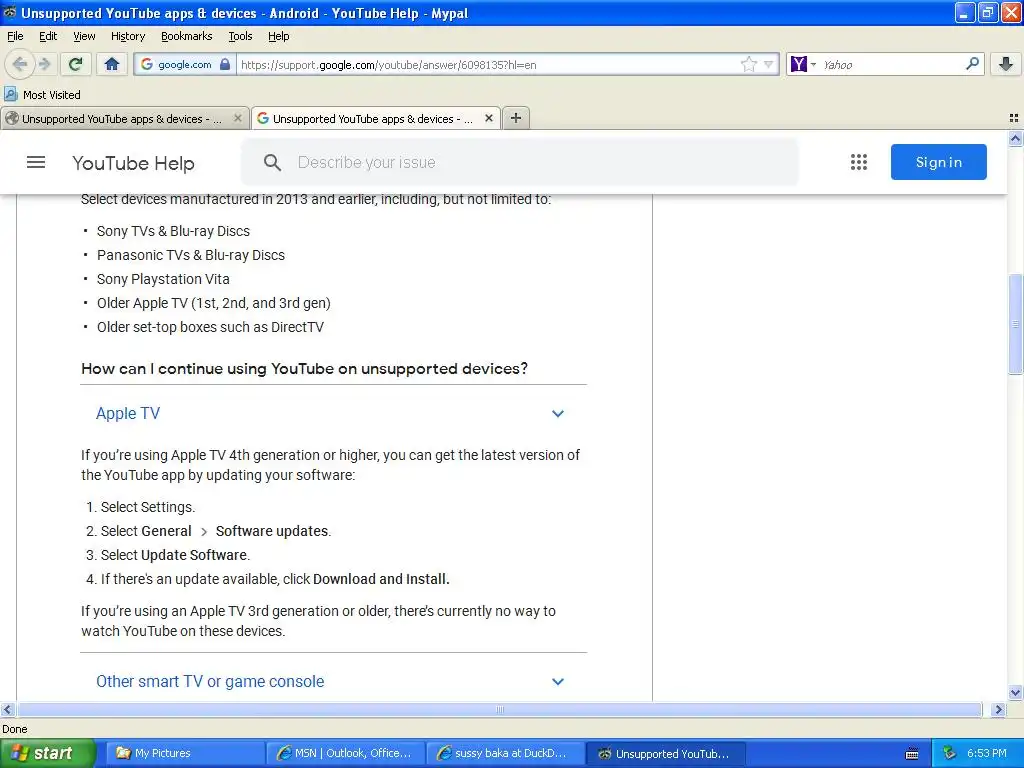Click the magnifier icon in help search

click(272, 163)
